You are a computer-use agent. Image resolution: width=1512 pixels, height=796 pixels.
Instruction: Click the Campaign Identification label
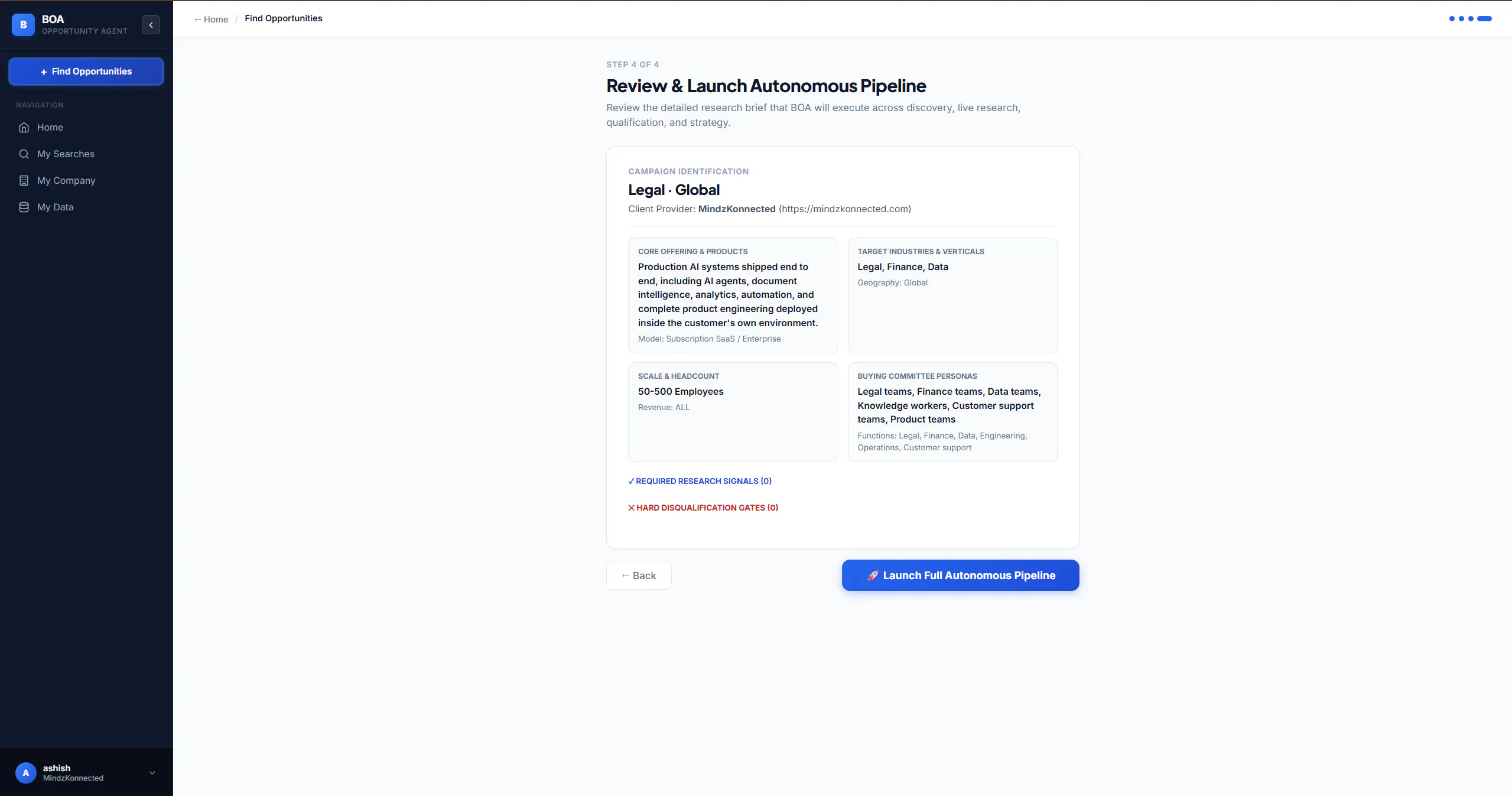coord(688,171)
